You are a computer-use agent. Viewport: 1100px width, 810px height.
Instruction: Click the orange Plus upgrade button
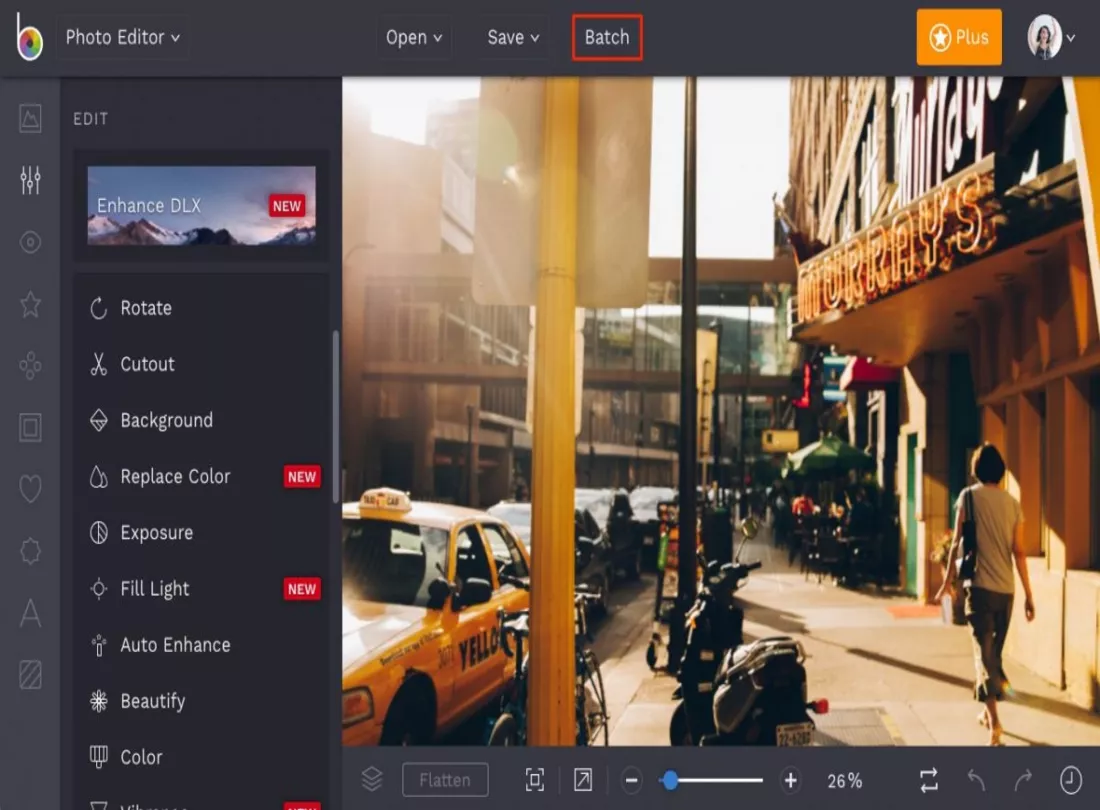click(958, 38)
